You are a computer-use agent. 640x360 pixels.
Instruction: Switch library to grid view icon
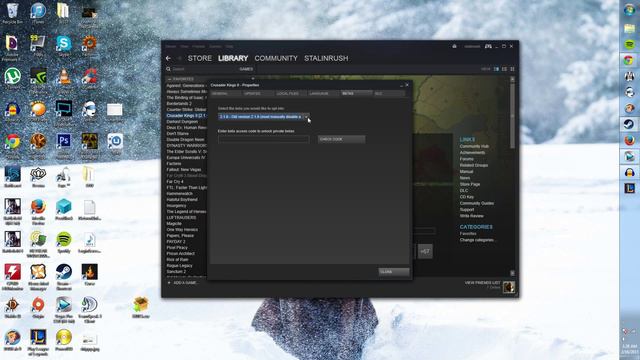point(512,69)
